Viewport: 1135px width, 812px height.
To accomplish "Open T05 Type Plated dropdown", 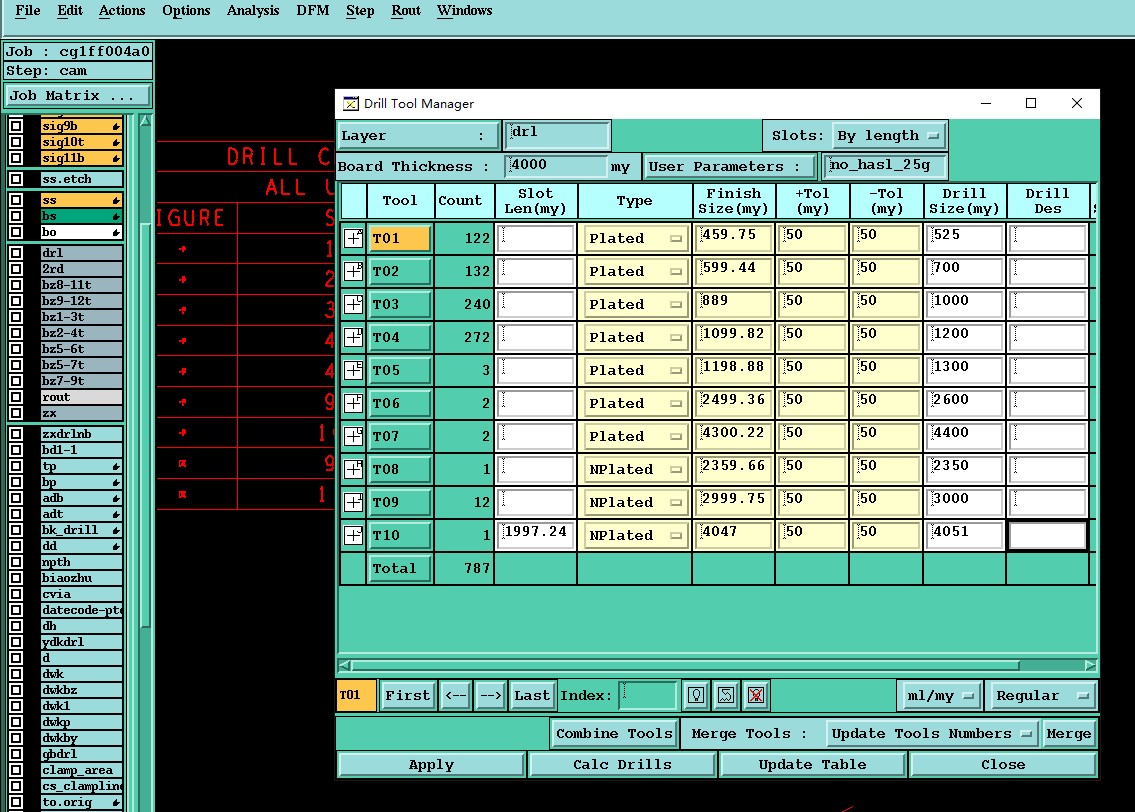I will coord(635,370).
